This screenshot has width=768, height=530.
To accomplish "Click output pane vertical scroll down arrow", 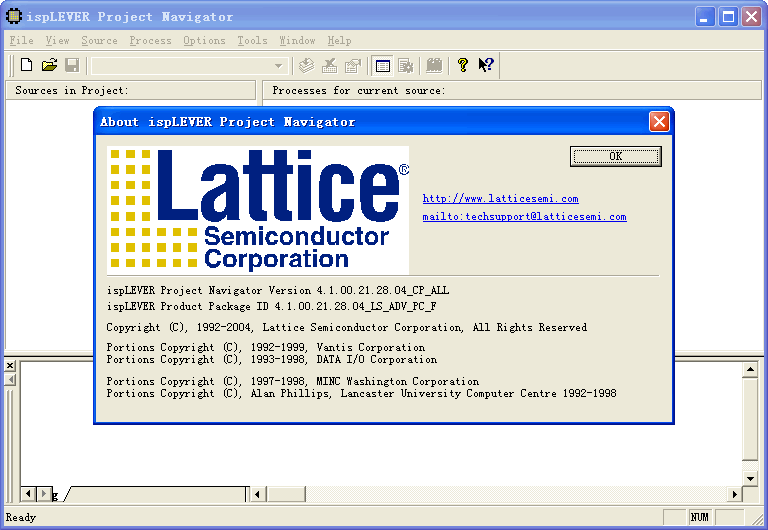I will point(750,479).
